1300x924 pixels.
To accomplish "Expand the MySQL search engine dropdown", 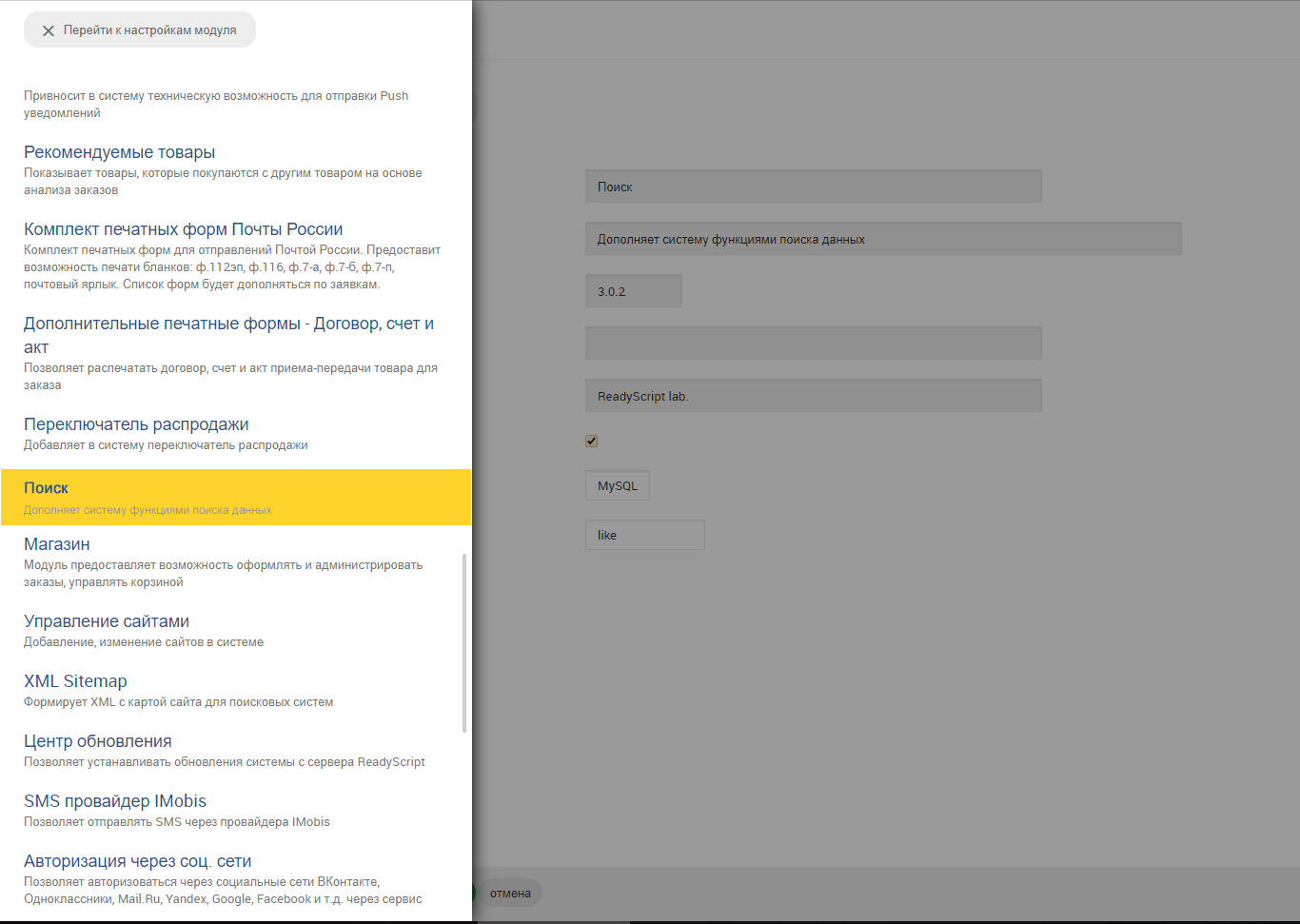I will point(617,485).
